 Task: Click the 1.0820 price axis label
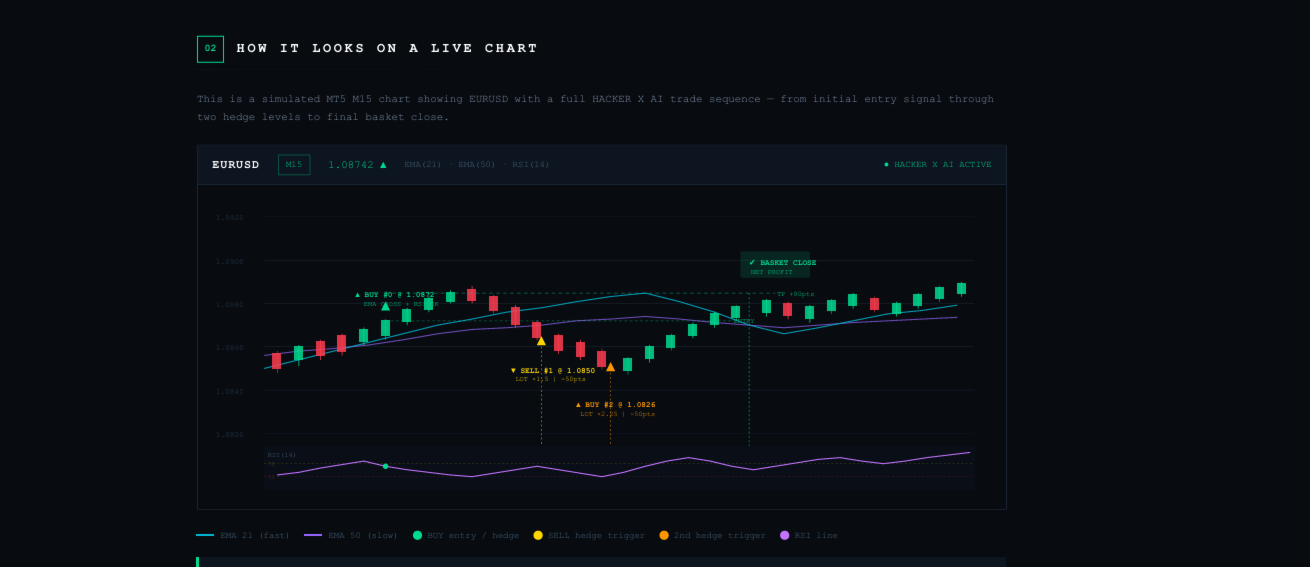229,435
